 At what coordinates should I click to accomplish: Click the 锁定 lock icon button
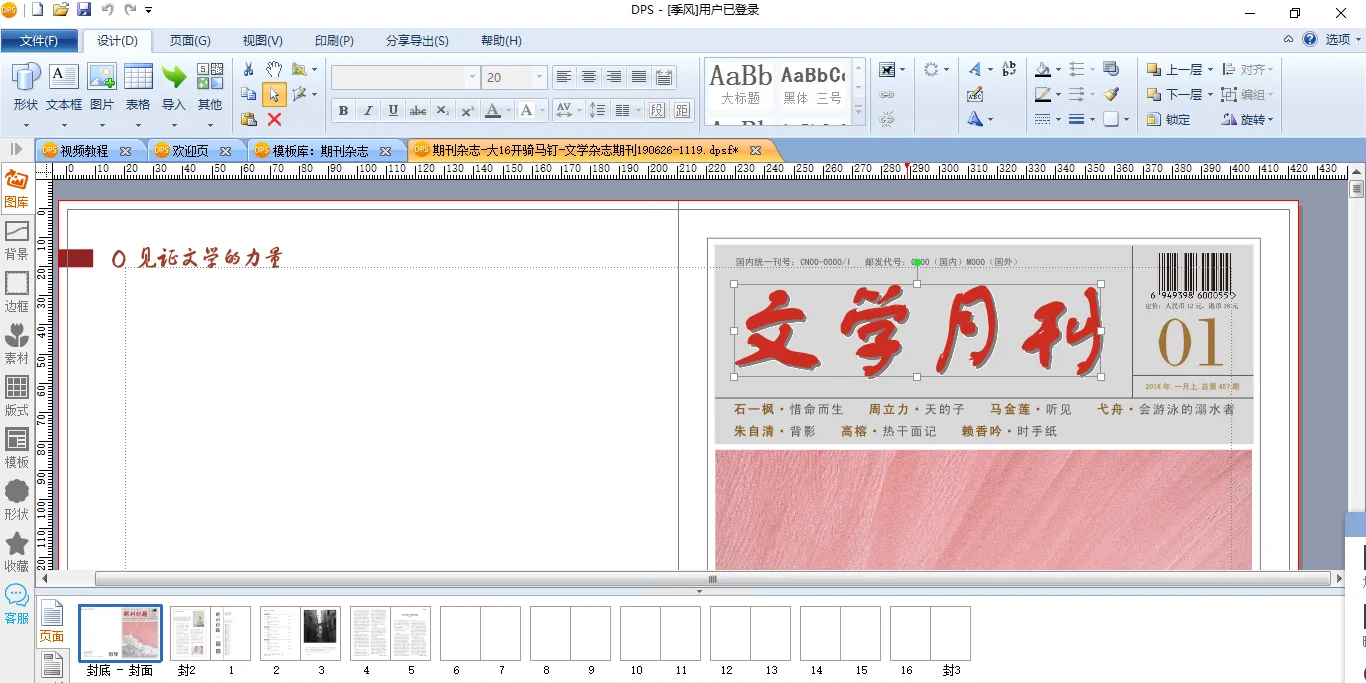1168,119
